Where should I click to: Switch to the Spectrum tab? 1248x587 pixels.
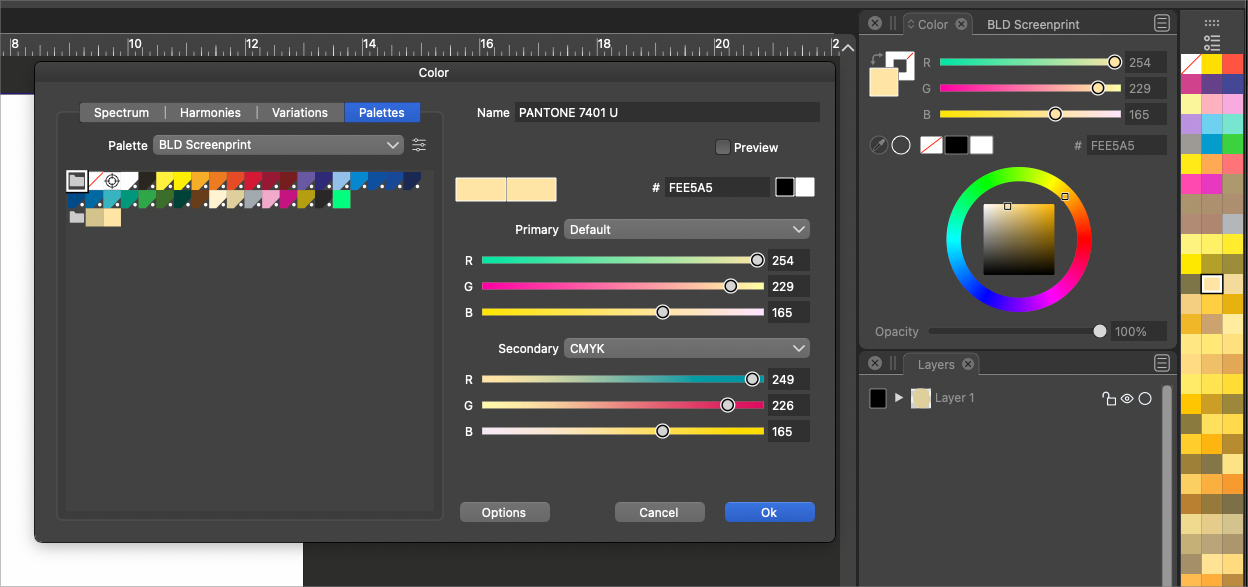(x=121, y=113)
